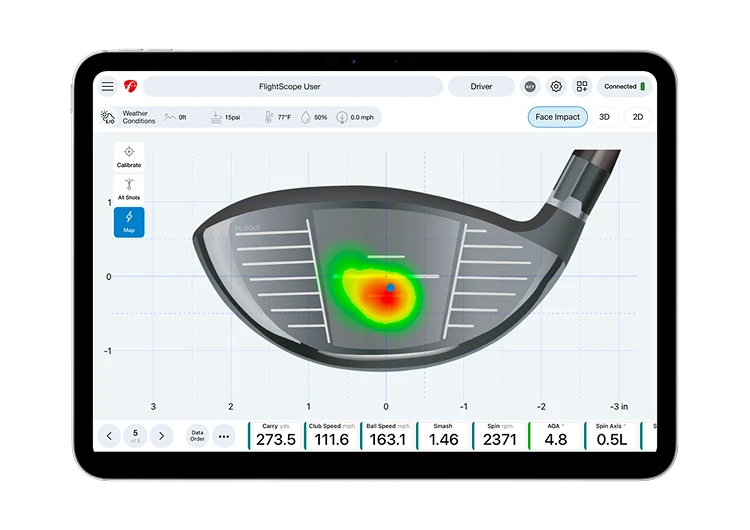Check the Connected status indicator
This screenshot has width=750, height=530.
tap(624, 87)
